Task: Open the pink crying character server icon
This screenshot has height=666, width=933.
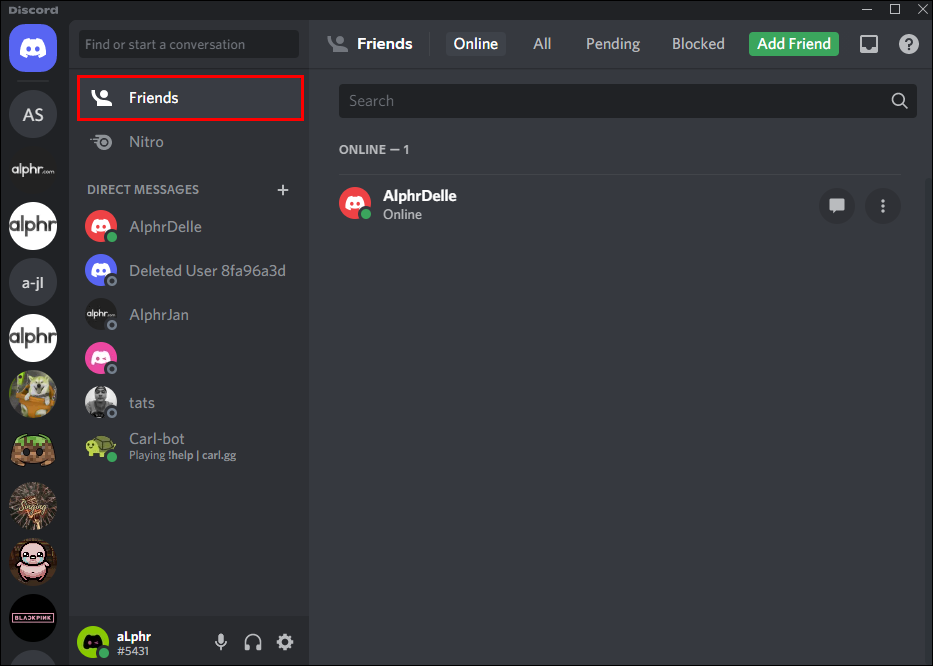Action: [33, 562]
